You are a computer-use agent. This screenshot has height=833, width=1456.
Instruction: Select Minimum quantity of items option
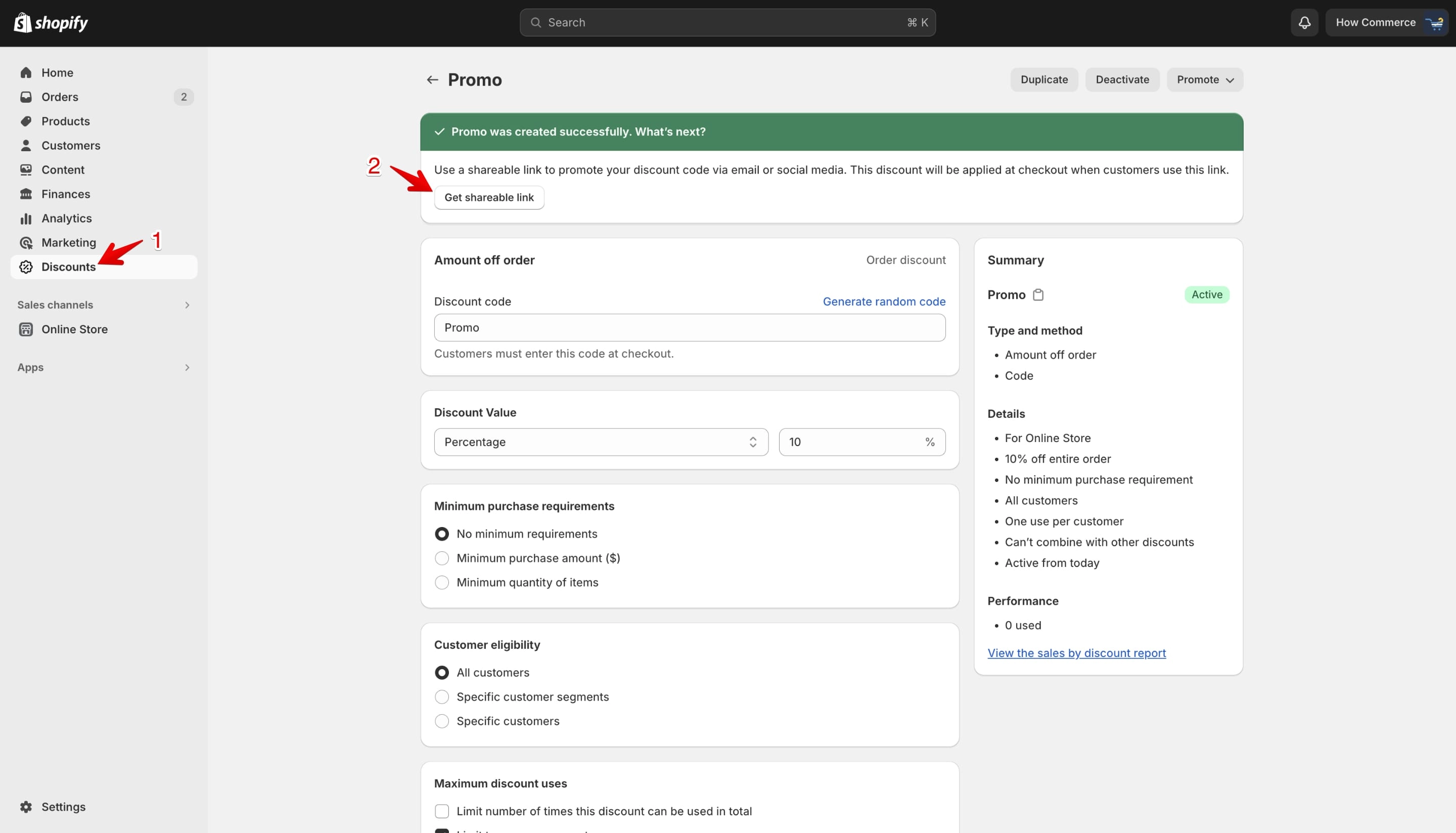[441, 583]
